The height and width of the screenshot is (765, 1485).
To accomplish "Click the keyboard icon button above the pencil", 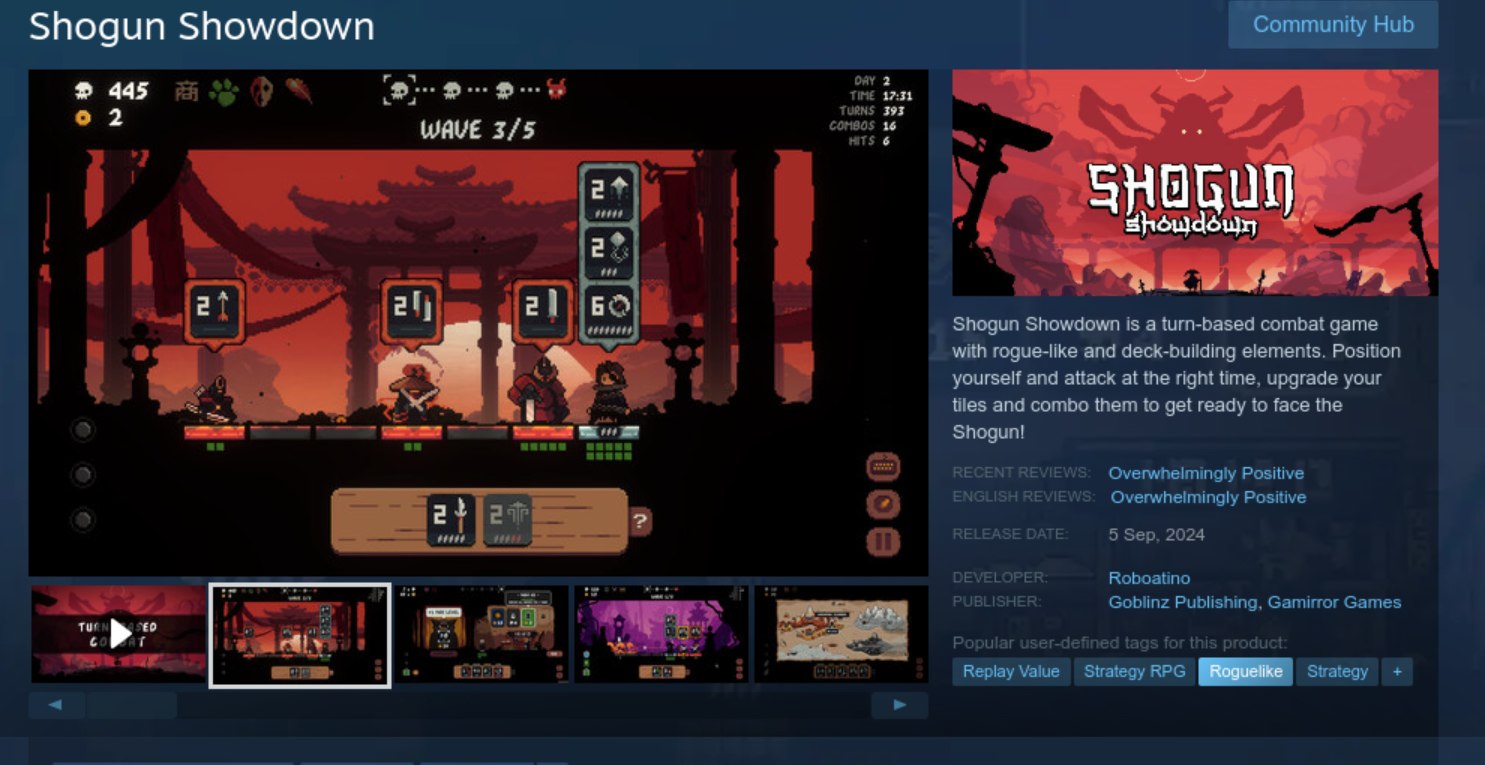I will point(883,466).
